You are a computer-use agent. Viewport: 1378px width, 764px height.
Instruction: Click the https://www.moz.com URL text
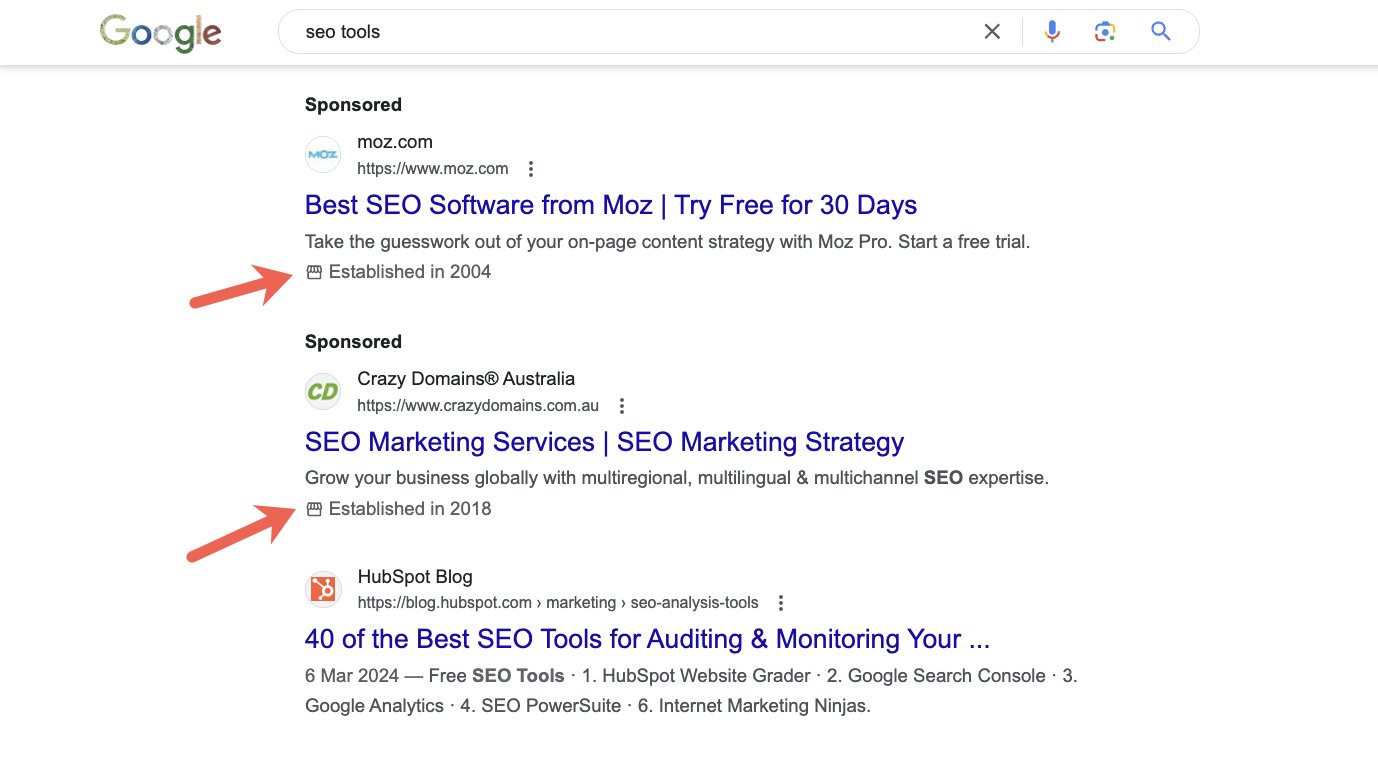[432, 169]
